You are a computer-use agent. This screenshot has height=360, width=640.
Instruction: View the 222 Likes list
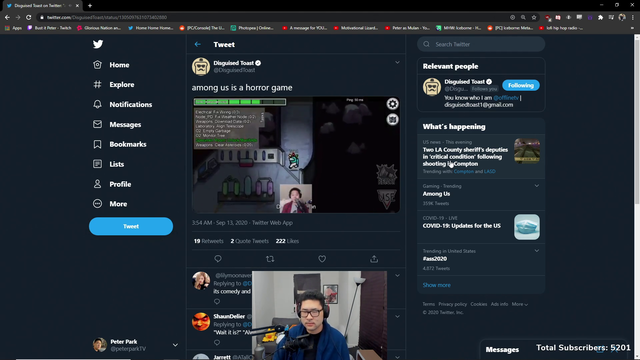(287, 241)
